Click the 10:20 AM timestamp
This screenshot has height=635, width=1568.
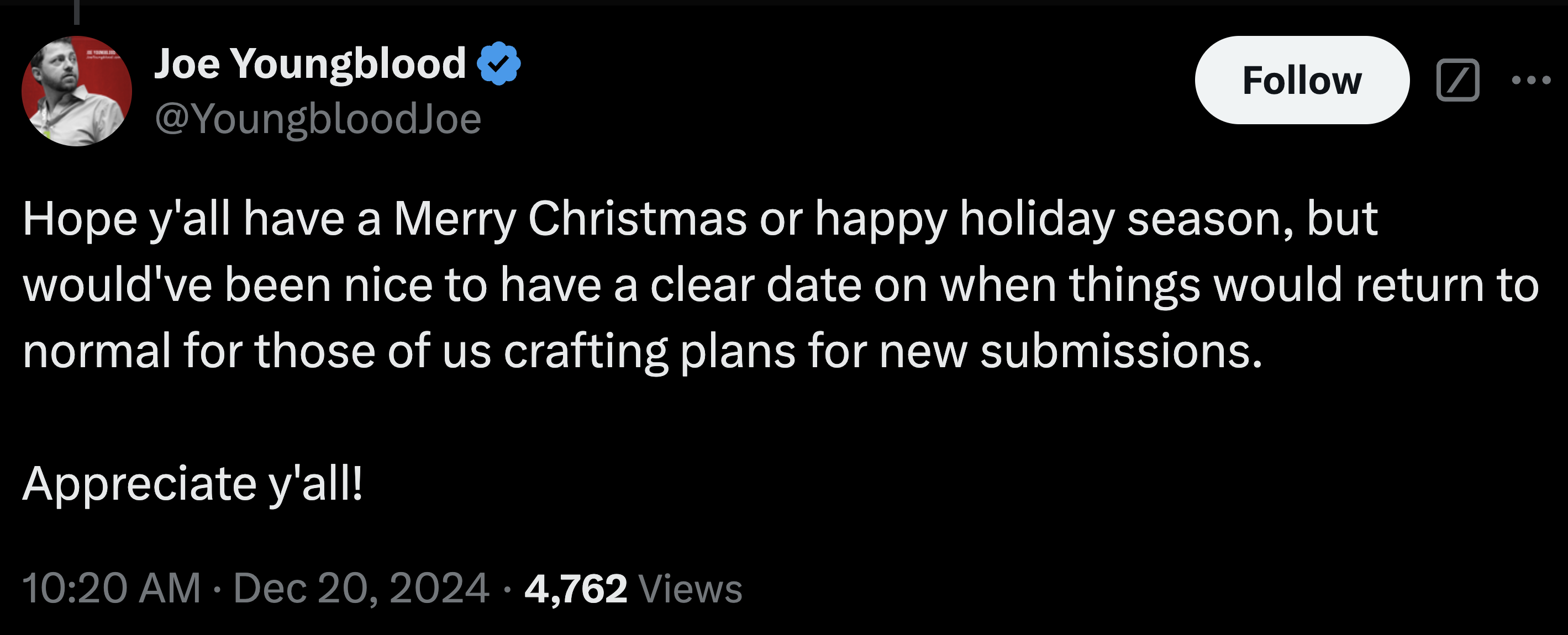pos(112,588)
